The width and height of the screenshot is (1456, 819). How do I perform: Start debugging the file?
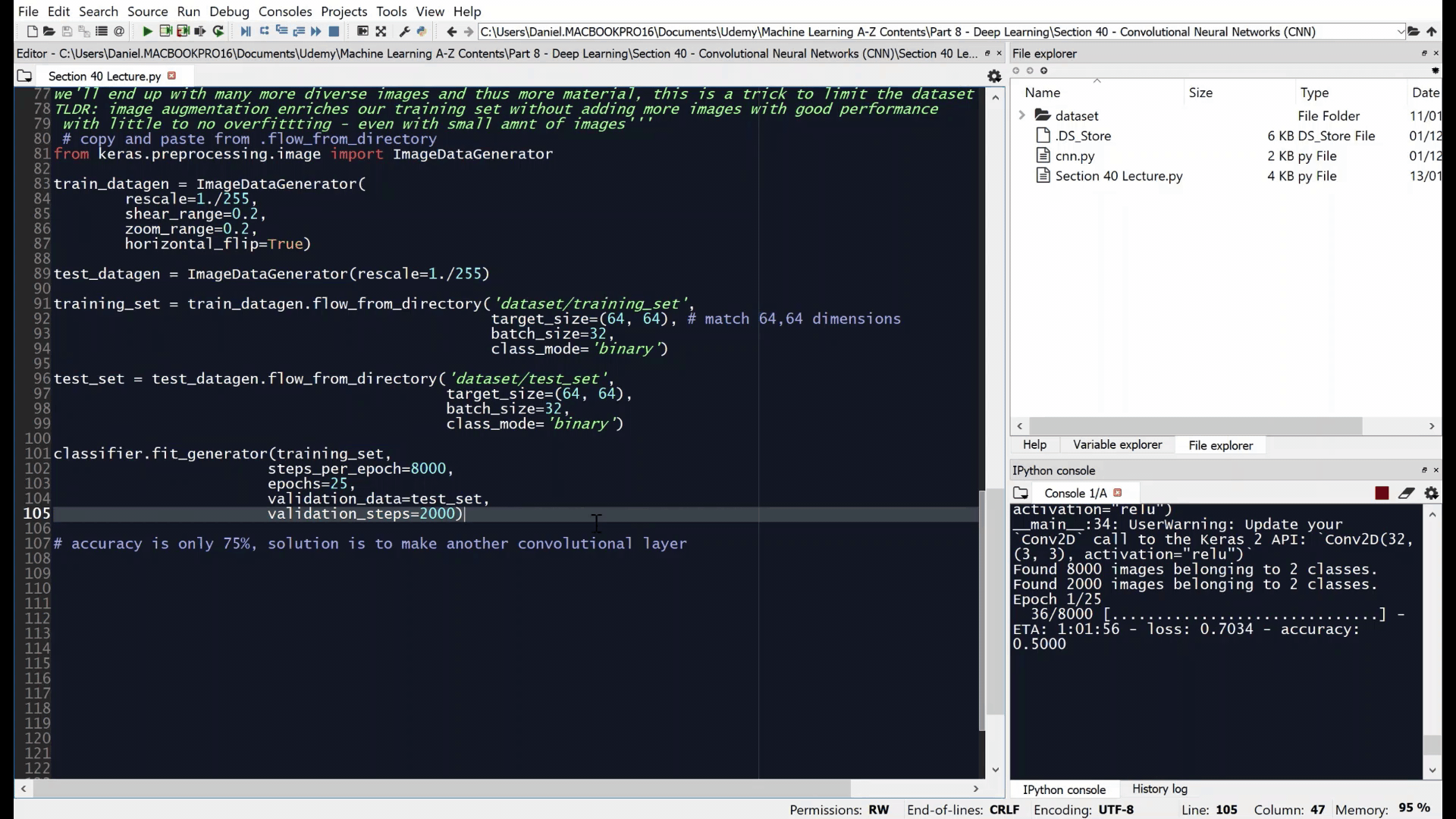click(246, 32)
